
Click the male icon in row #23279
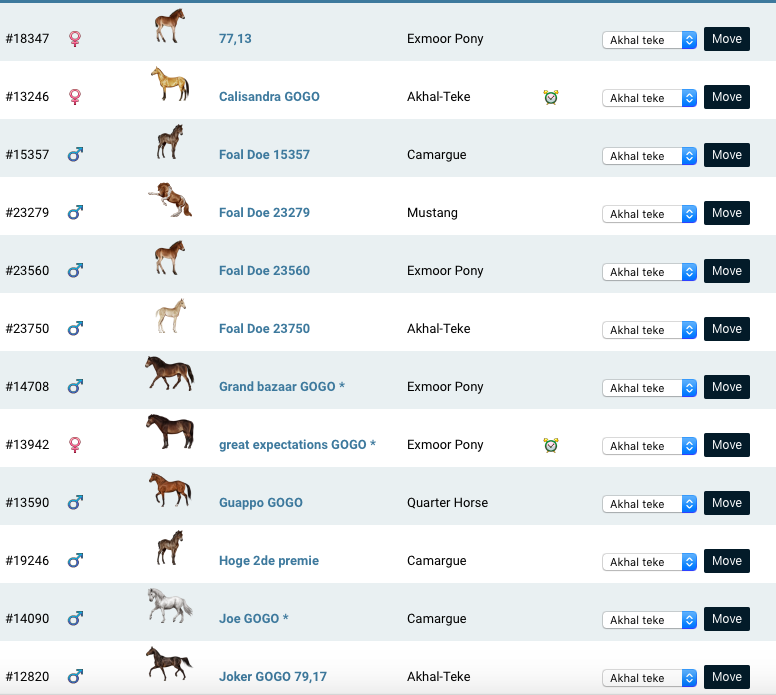pos(74,213)
